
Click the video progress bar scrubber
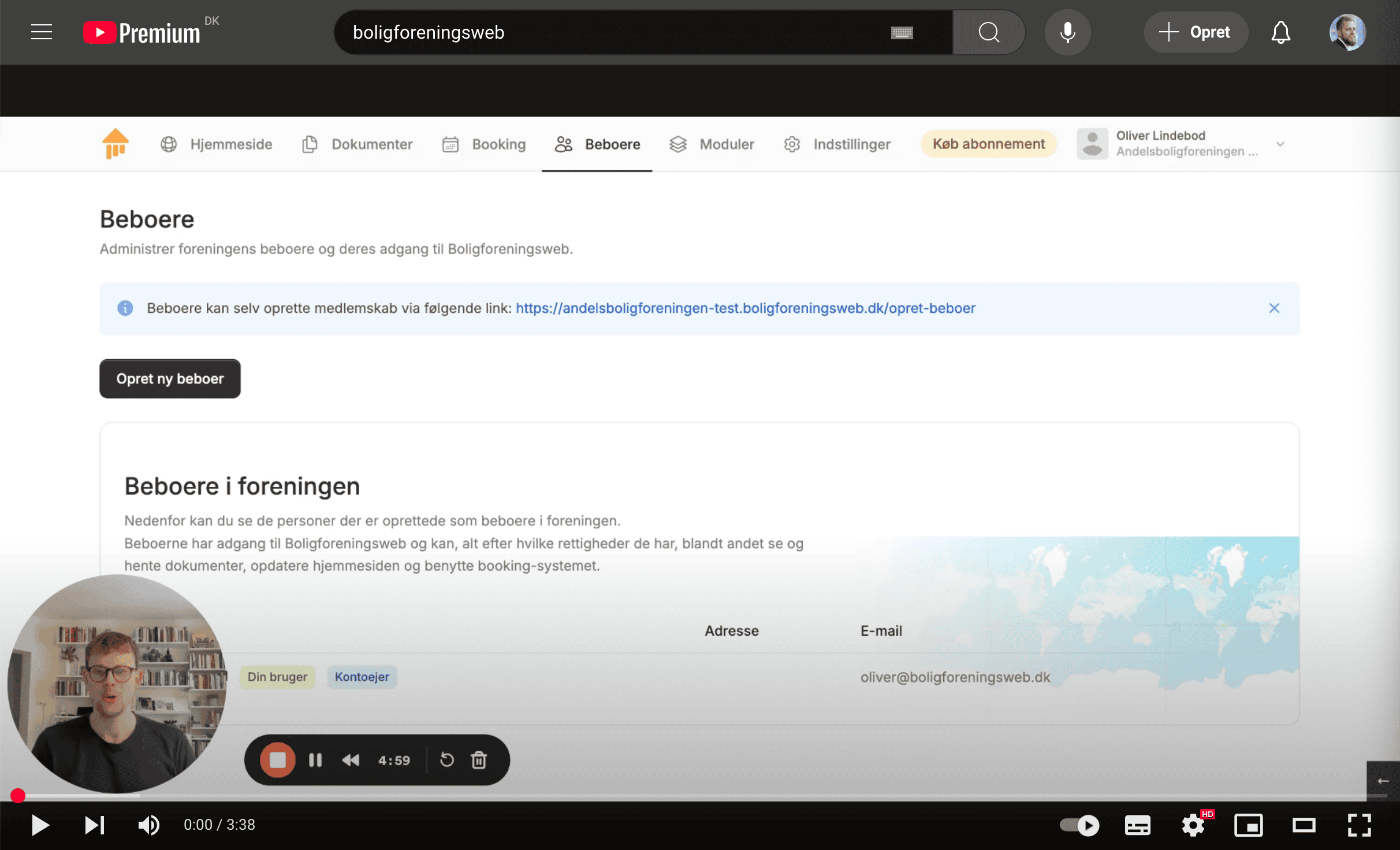pyautogui.click(x=18, y=796)
